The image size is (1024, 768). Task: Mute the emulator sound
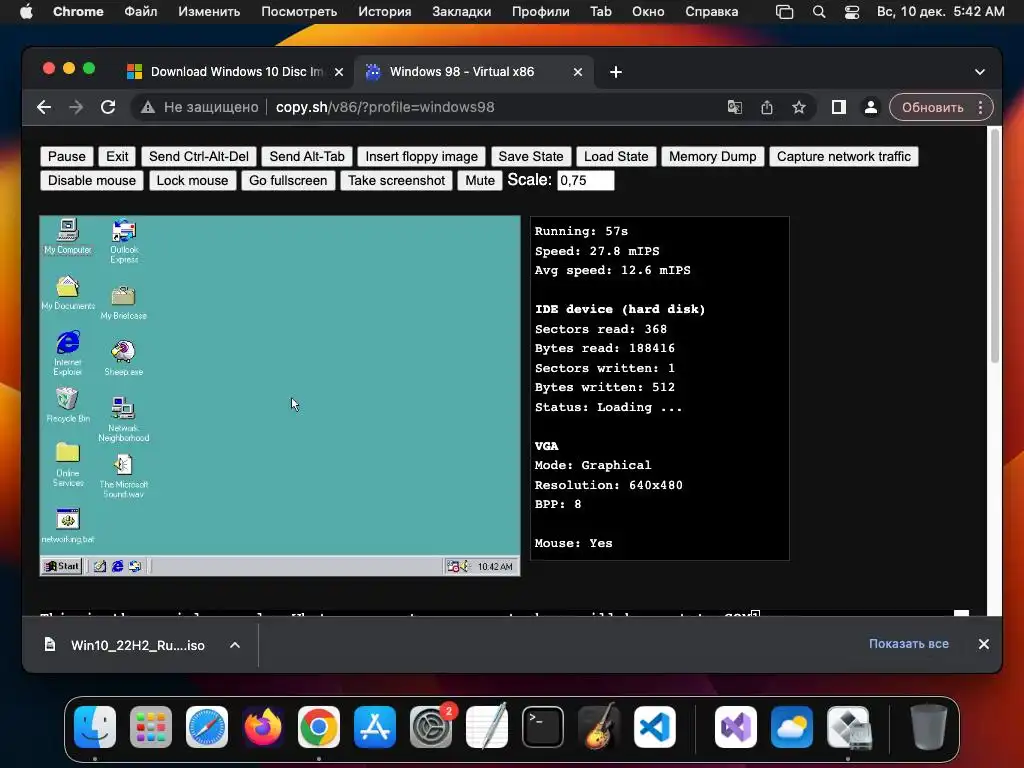point(480,180)
